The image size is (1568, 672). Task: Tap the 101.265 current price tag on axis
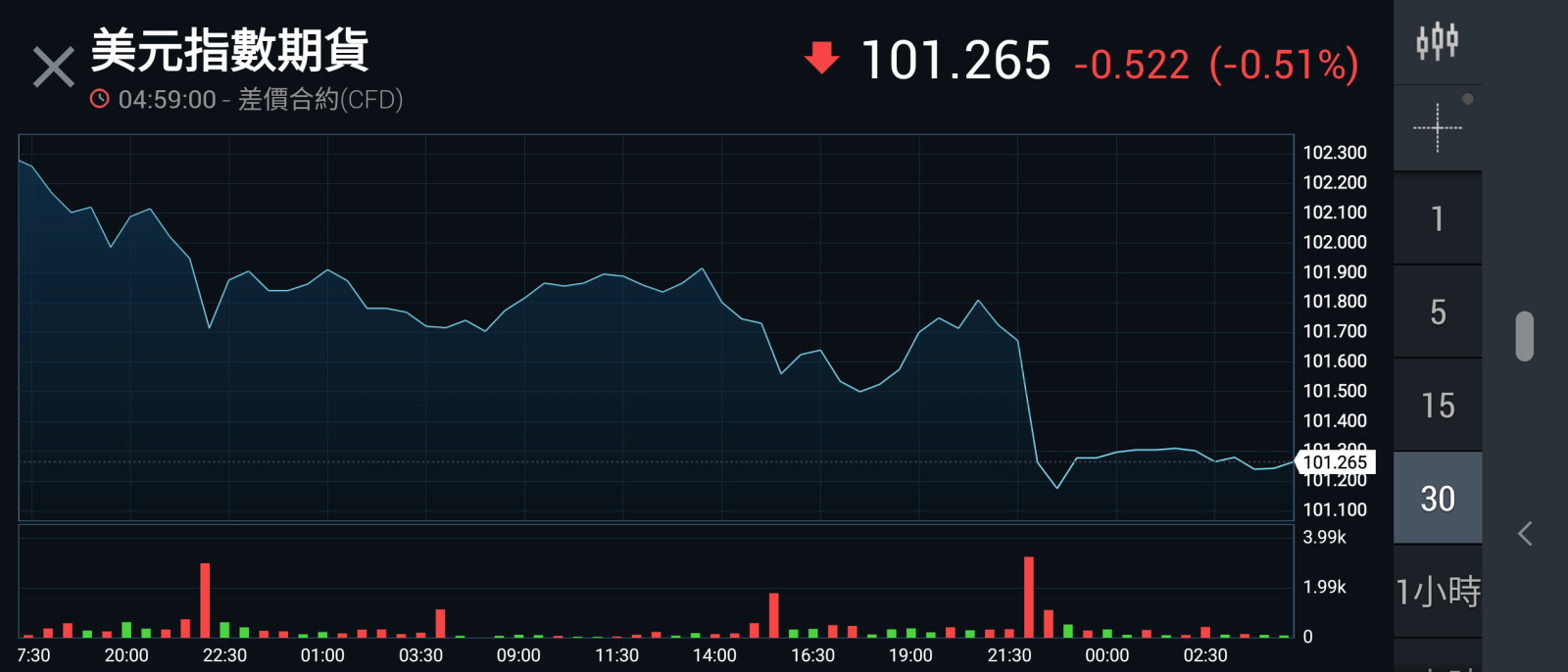point(1335,462)
